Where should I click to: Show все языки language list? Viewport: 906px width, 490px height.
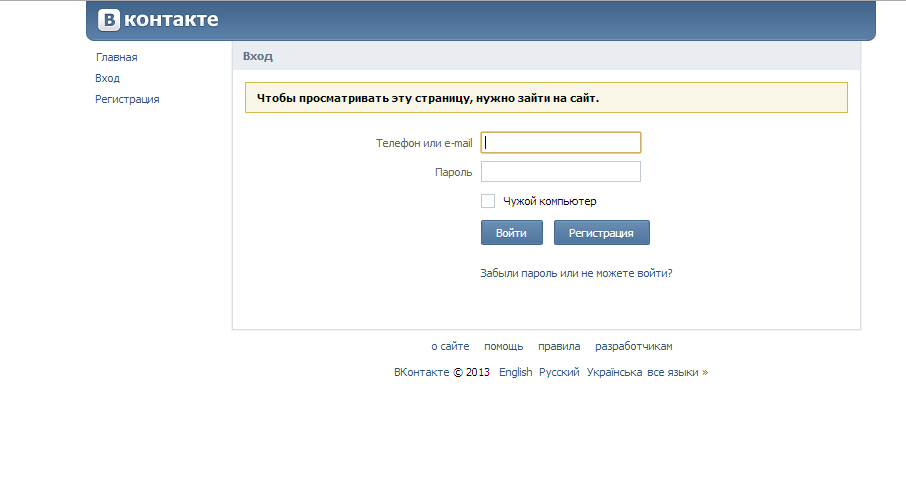click(x=677, y=372)
